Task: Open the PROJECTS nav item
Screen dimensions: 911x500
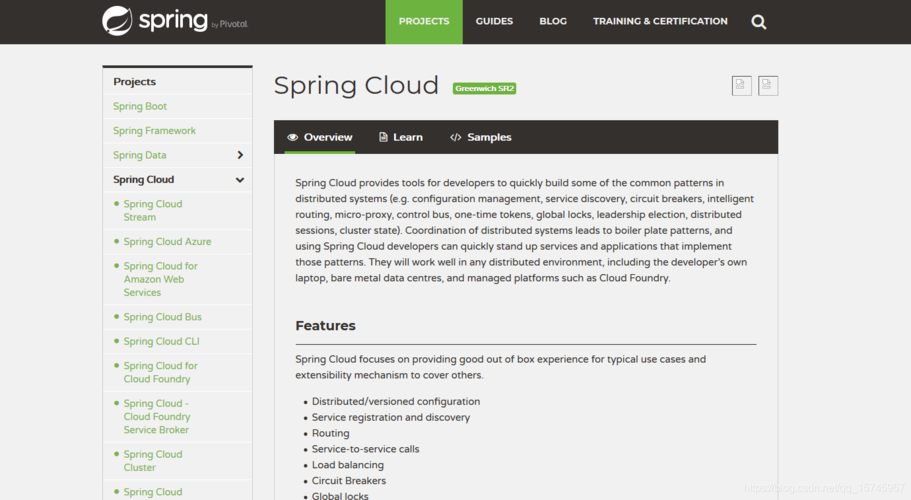Action: click(424, 21)
